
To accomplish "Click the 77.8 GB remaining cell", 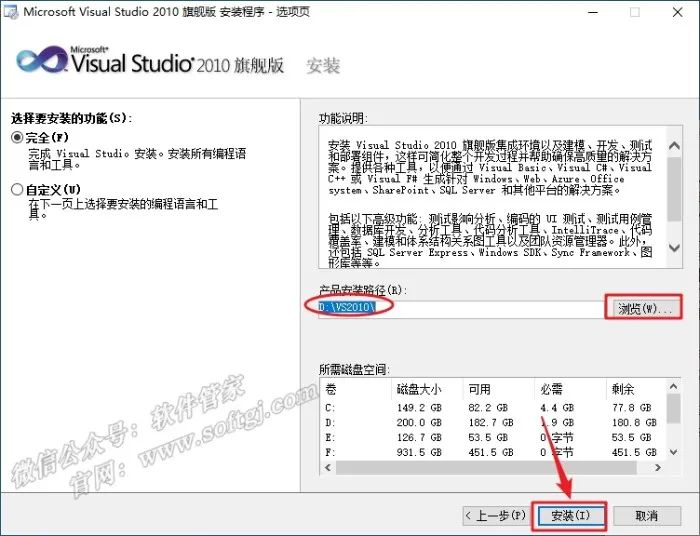I will (x=631, y=407).
